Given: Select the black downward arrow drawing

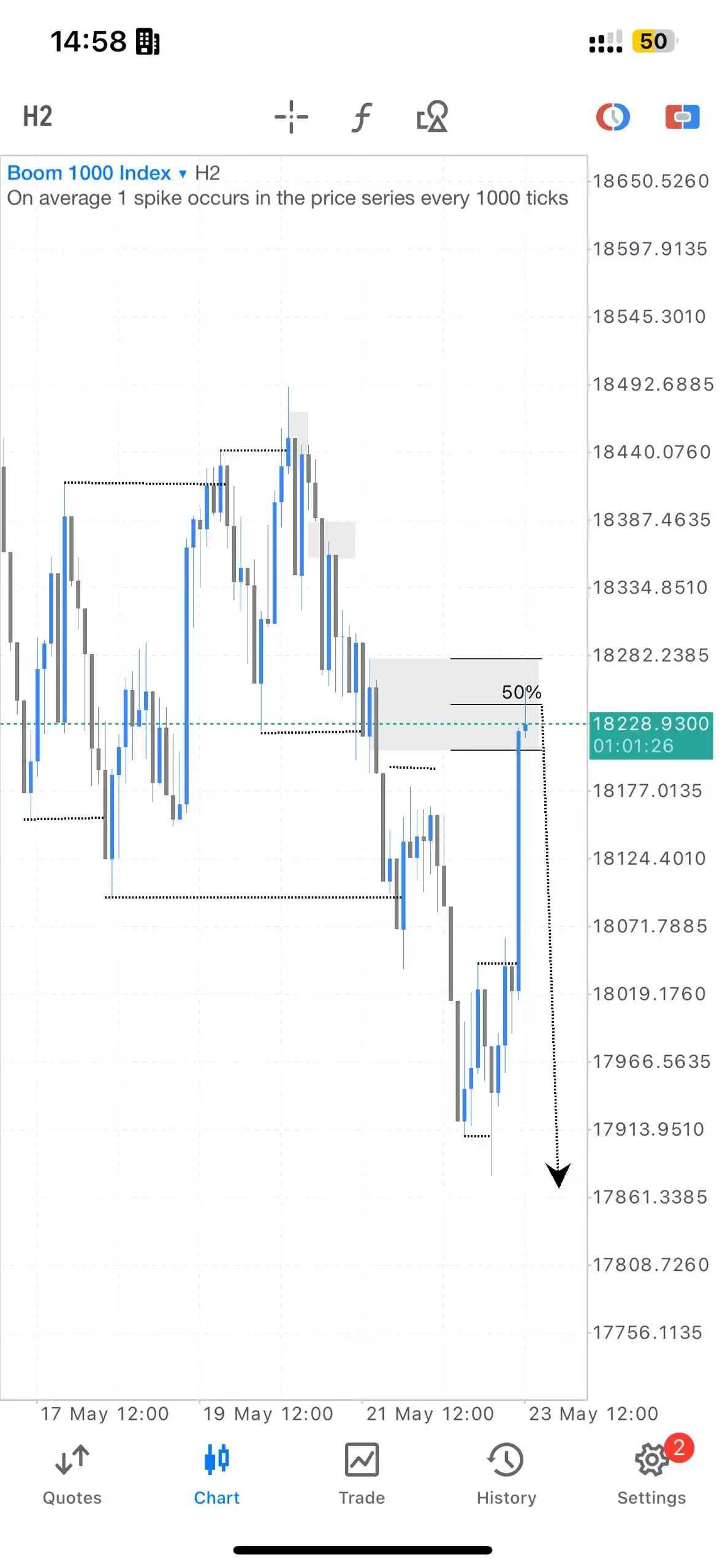Looking at the screenshot, I should point(558,1175).
